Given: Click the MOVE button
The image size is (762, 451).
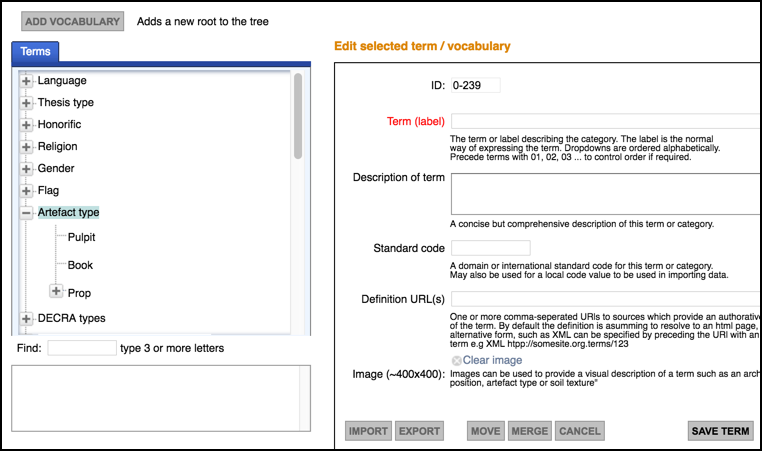Looking at the screenshot, I should click(x=485, y=431).
